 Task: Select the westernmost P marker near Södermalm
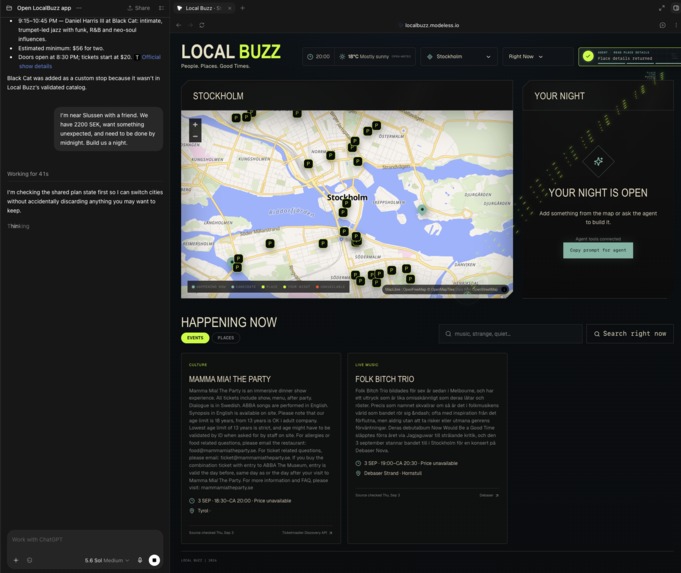[x=237, y=267]
